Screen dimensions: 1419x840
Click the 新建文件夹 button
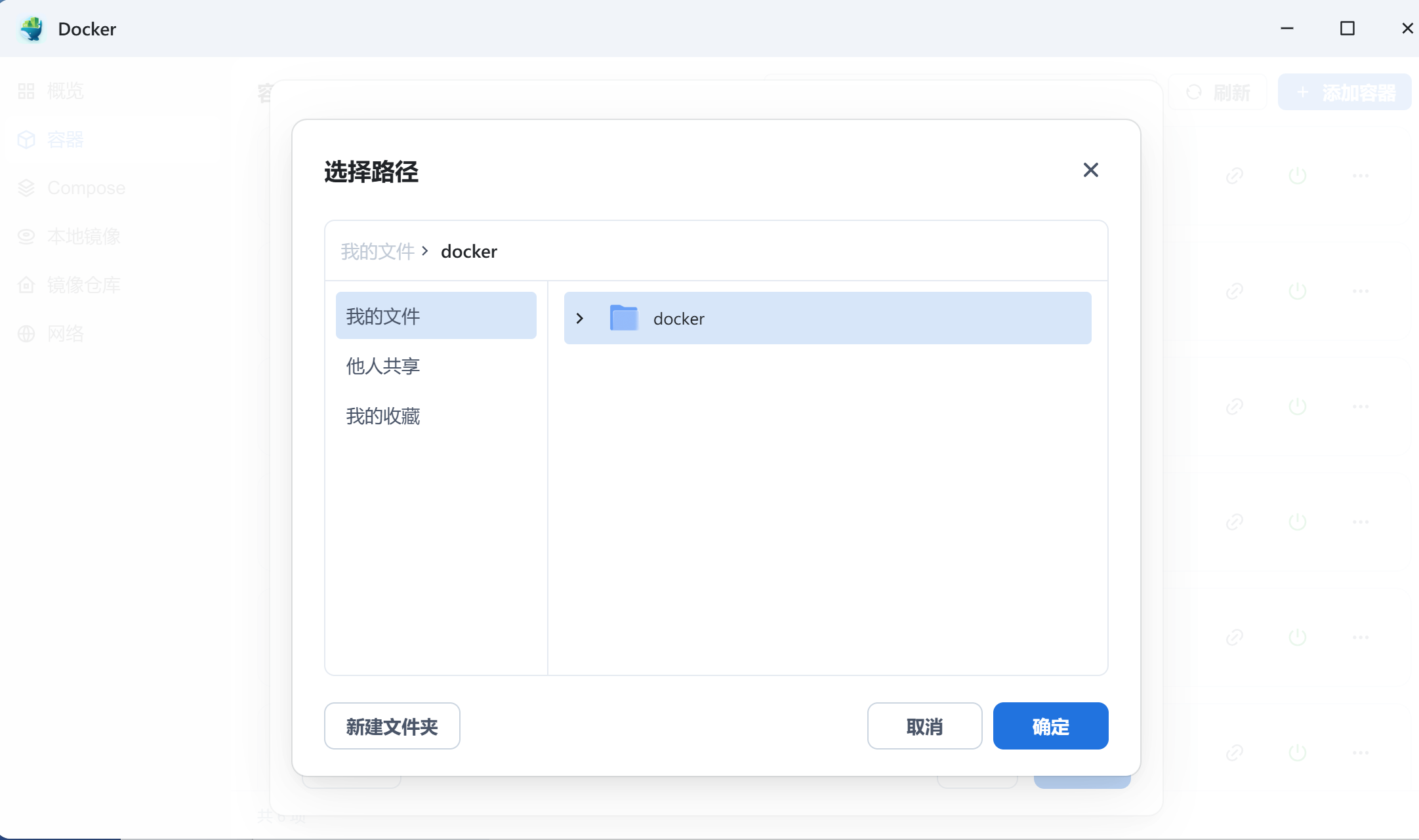[392, 727]
